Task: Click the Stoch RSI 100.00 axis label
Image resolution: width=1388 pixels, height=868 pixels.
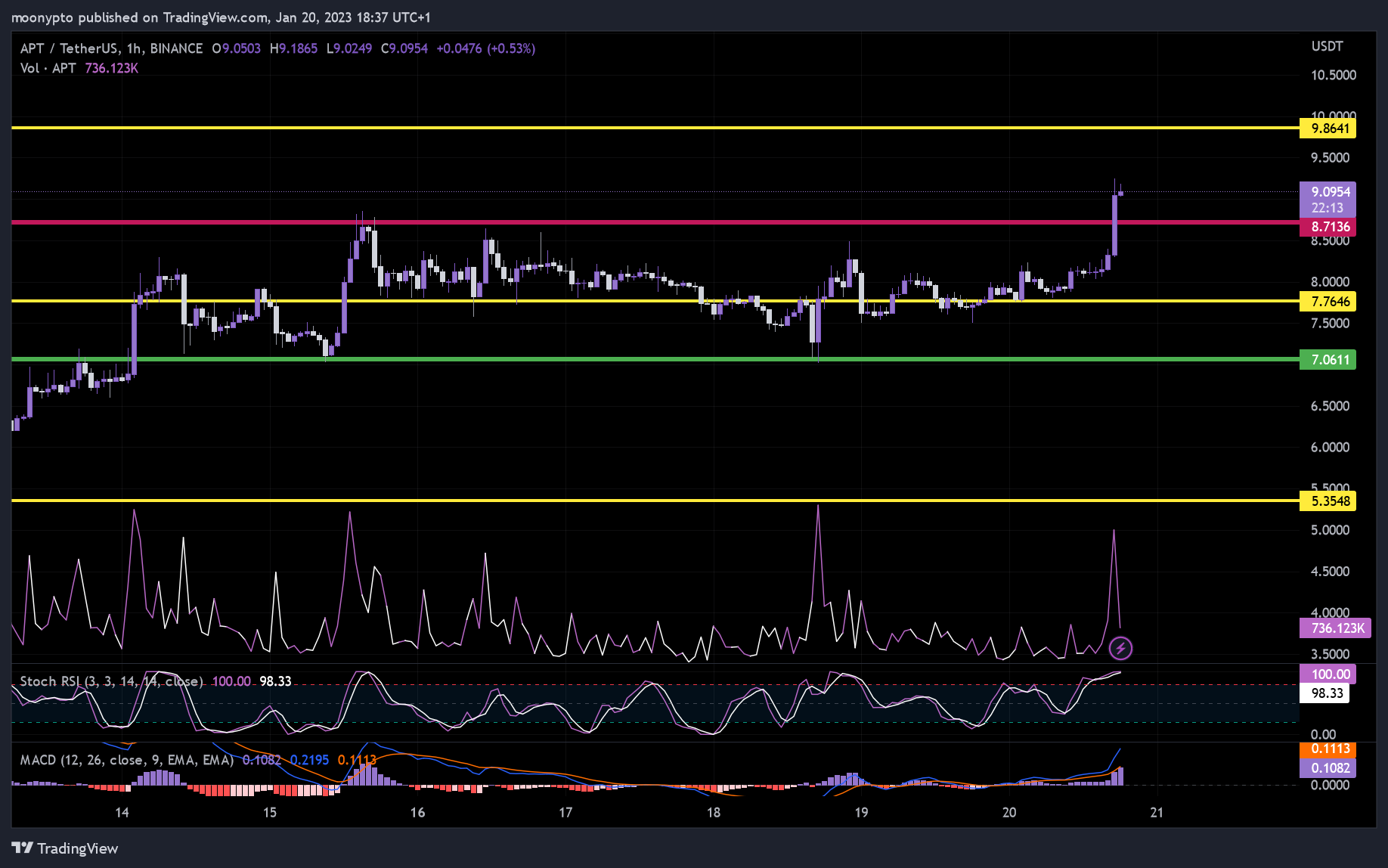Action: [1328, 674]
